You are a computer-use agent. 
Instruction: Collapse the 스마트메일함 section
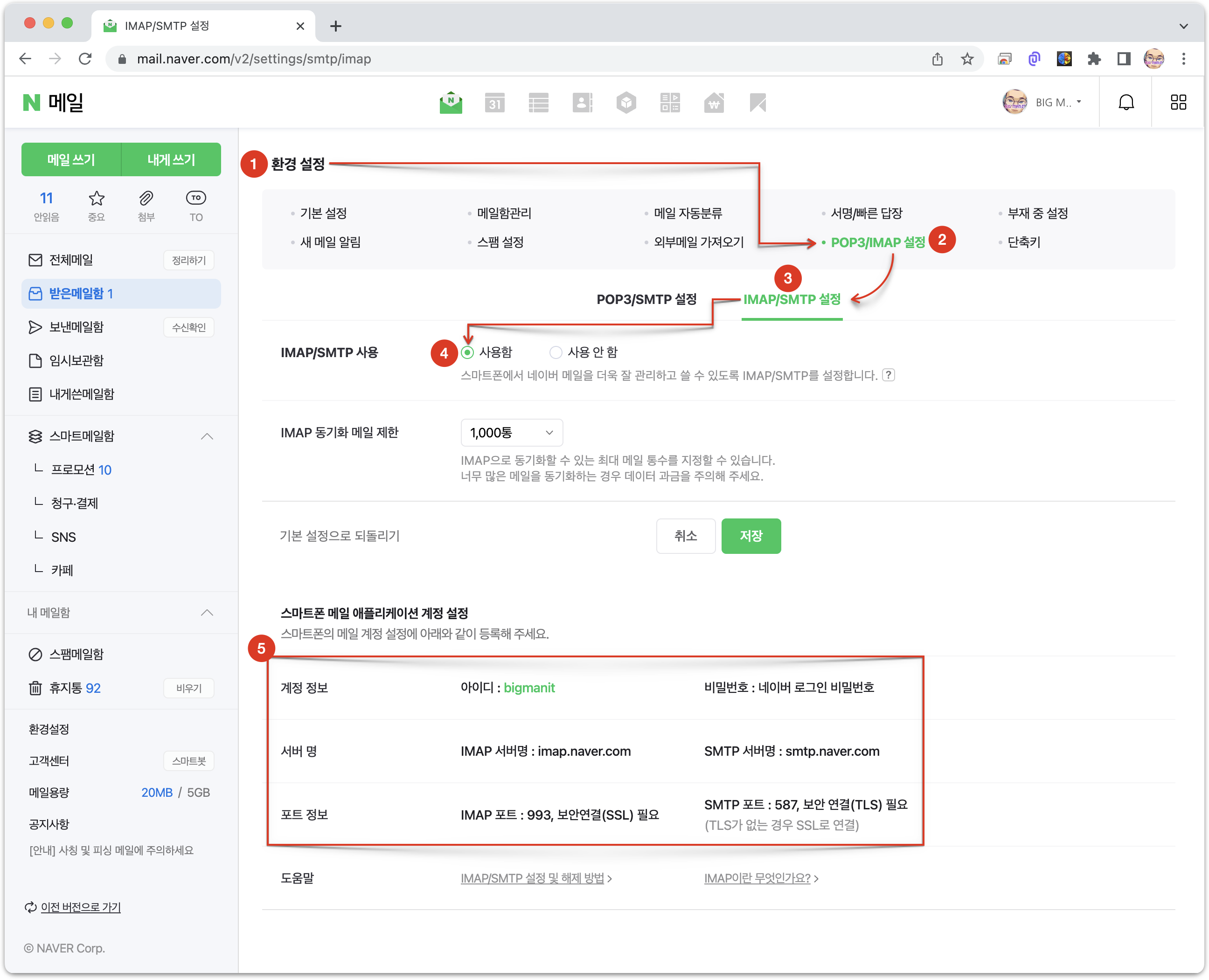207,436
